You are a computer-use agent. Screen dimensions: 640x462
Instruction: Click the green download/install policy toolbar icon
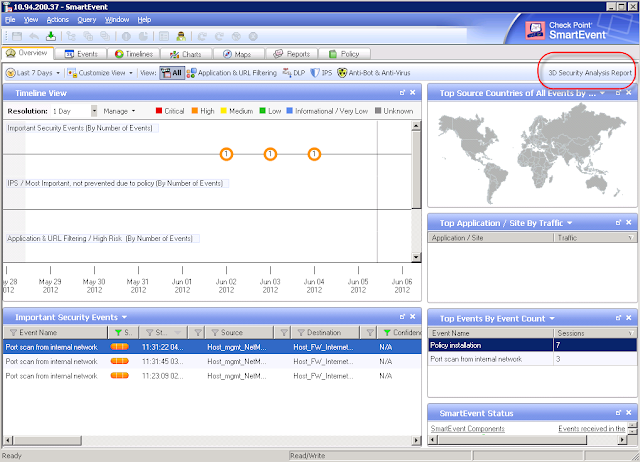[51, 36]
